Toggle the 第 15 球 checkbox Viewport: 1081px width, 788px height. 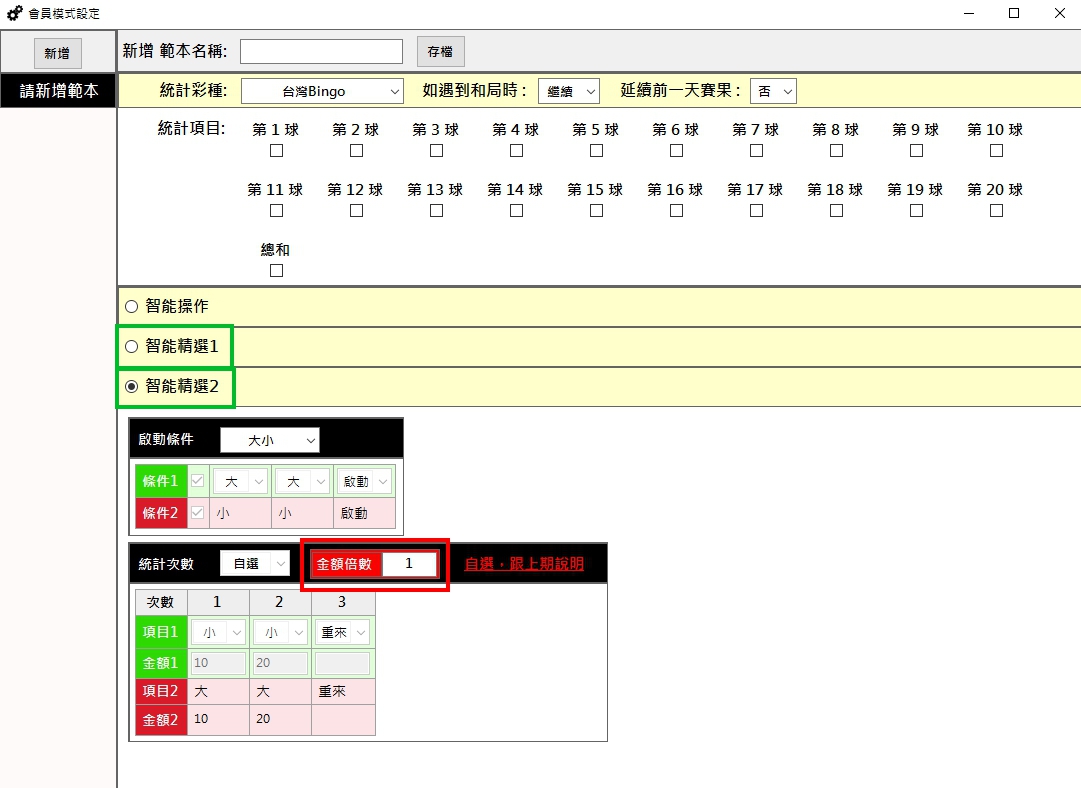click(596, 211)
